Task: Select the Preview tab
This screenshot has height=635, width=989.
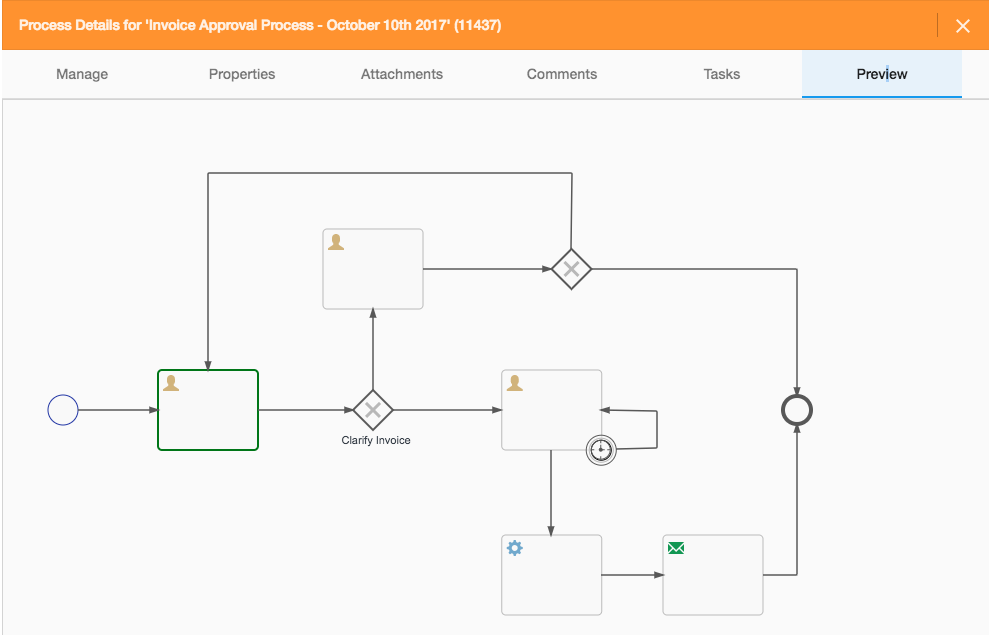Action: [882, 74]
